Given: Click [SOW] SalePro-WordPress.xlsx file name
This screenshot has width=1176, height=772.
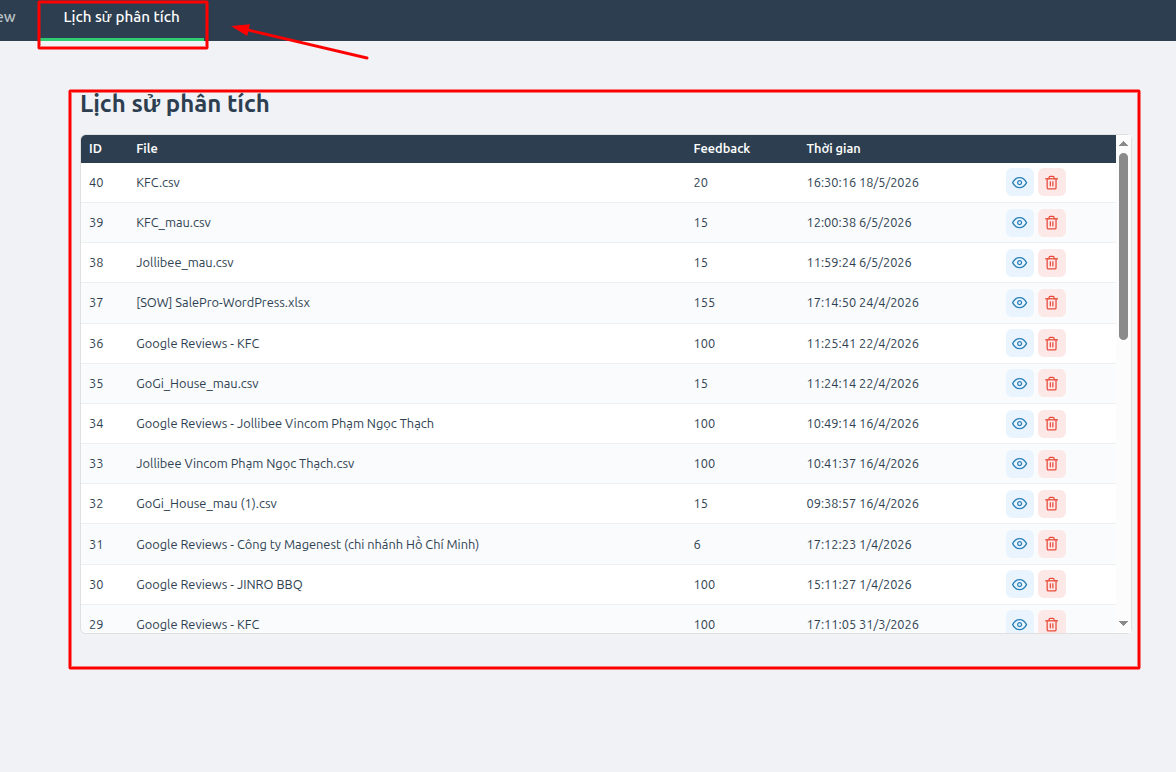Looking at the screenshot, I should coord(223,302).
